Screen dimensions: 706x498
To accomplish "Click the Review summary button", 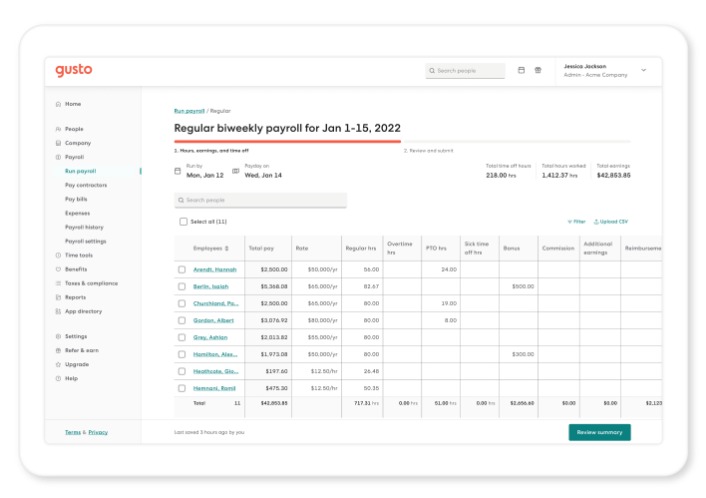I will coord(599,432).
